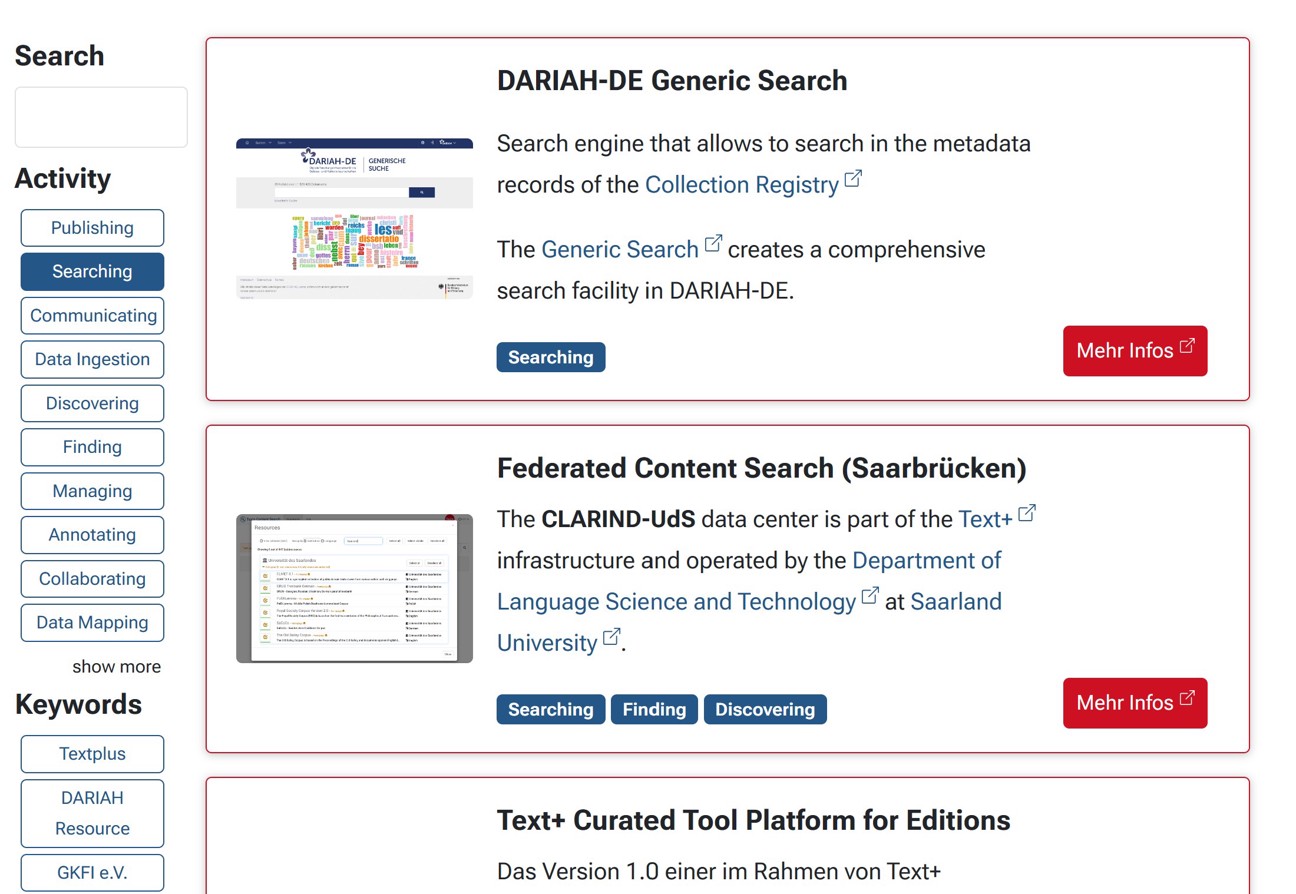Image resolution: width=1296 pixels, height=894 pixels.
Task: Toggle the Publishing activity filter
Action: [92, 227]
